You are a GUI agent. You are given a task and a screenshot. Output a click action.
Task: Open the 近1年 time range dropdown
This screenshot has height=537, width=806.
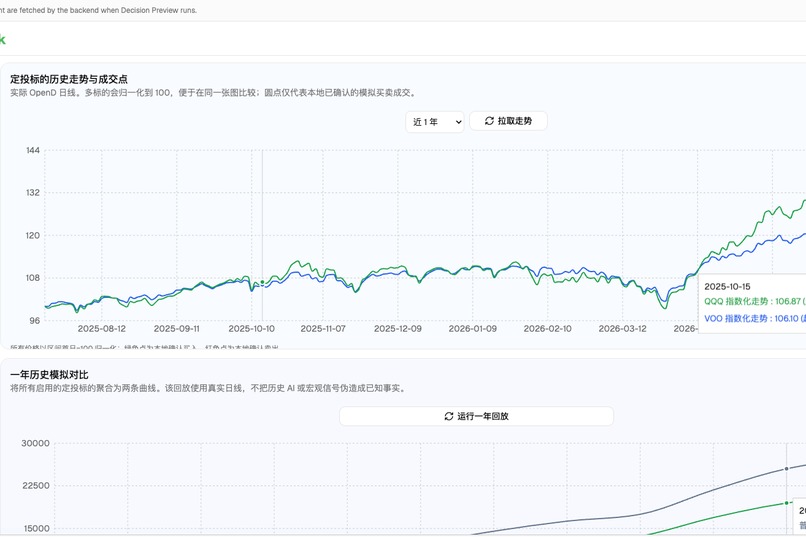click(x=435, y=122)
